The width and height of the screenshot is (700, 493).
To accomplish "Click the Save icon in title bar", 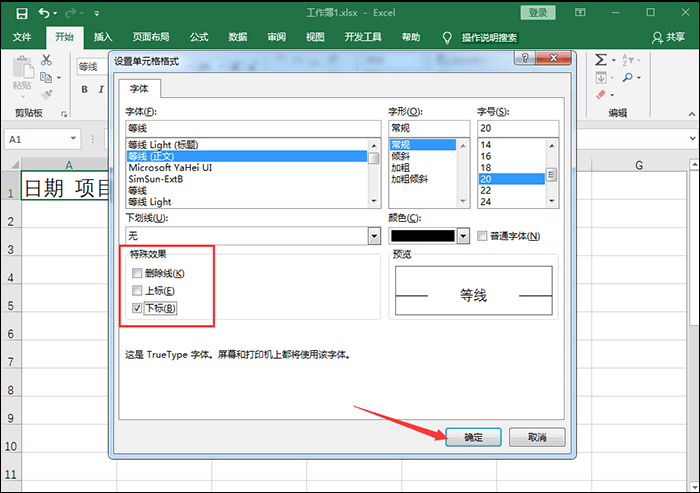I will [x=21, y=13].
